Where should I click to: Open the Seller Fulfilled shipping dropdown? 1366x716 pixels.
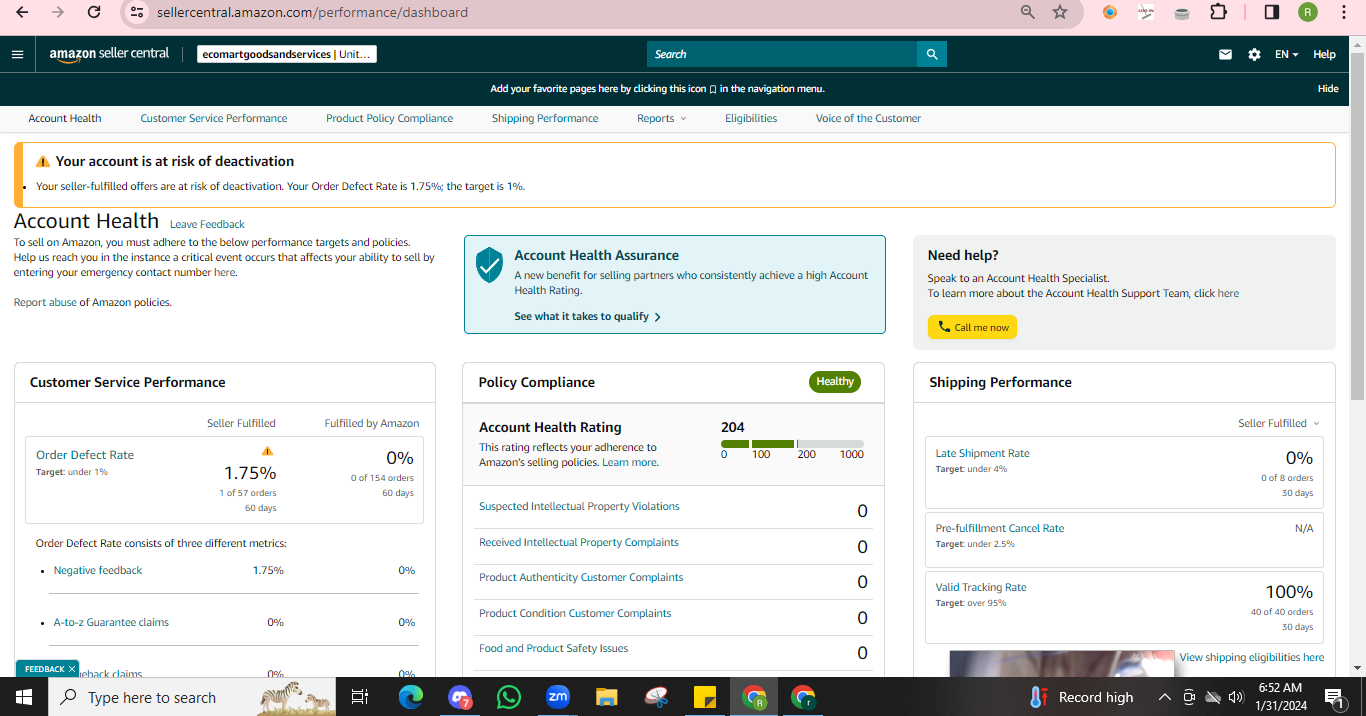(1279, 423)
